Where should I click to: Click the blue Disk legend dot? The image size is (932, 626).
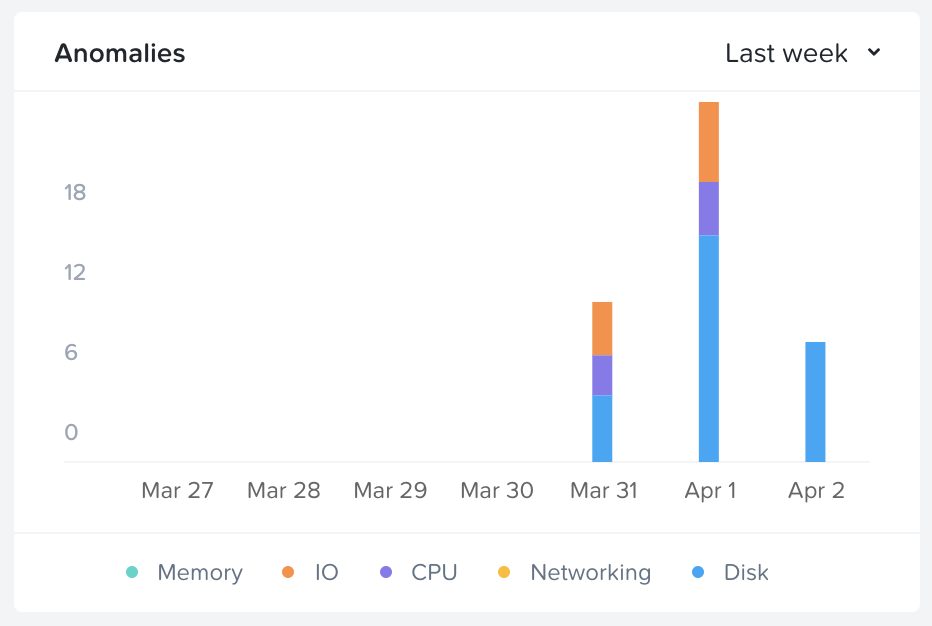[698, 573]
